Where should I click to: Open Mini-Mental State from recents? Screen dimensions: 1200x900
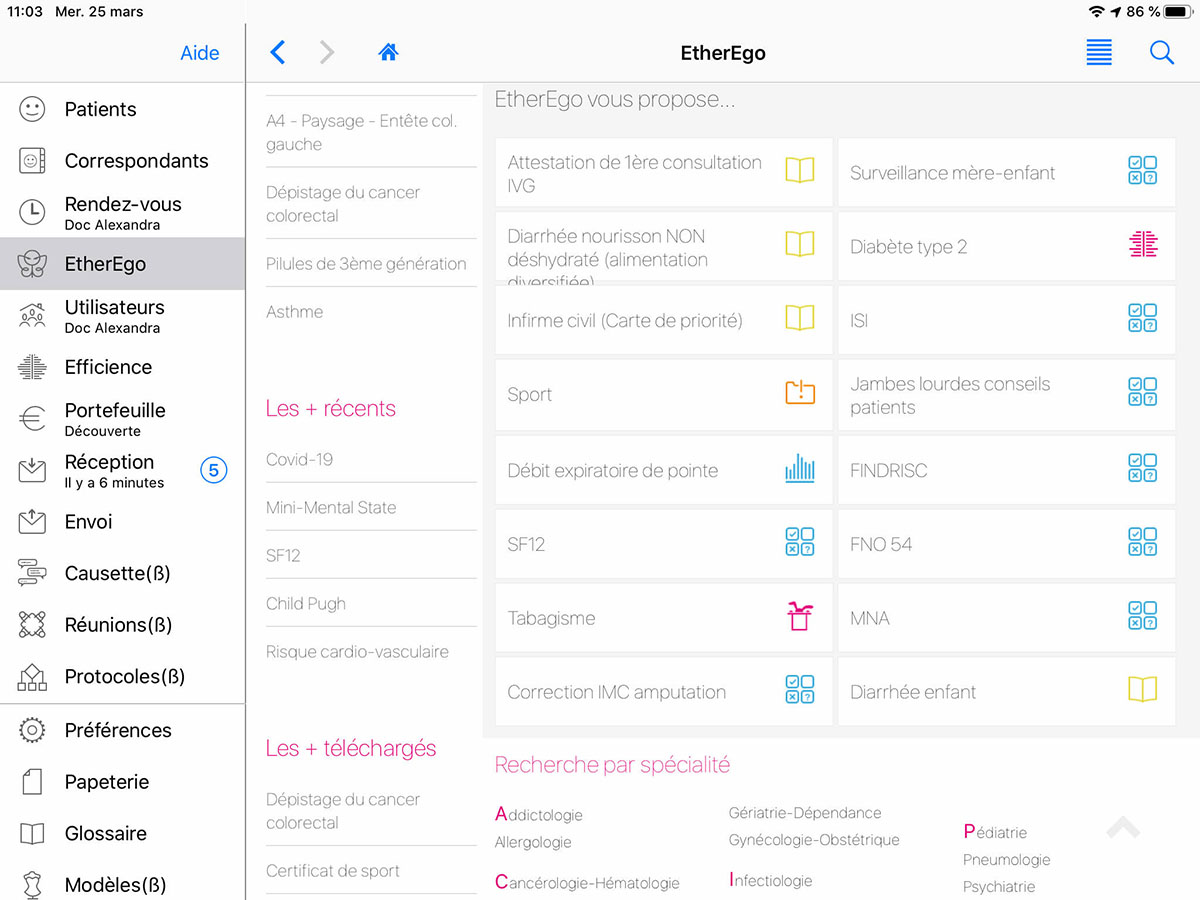pyautogui.click(x=331, y=507)
